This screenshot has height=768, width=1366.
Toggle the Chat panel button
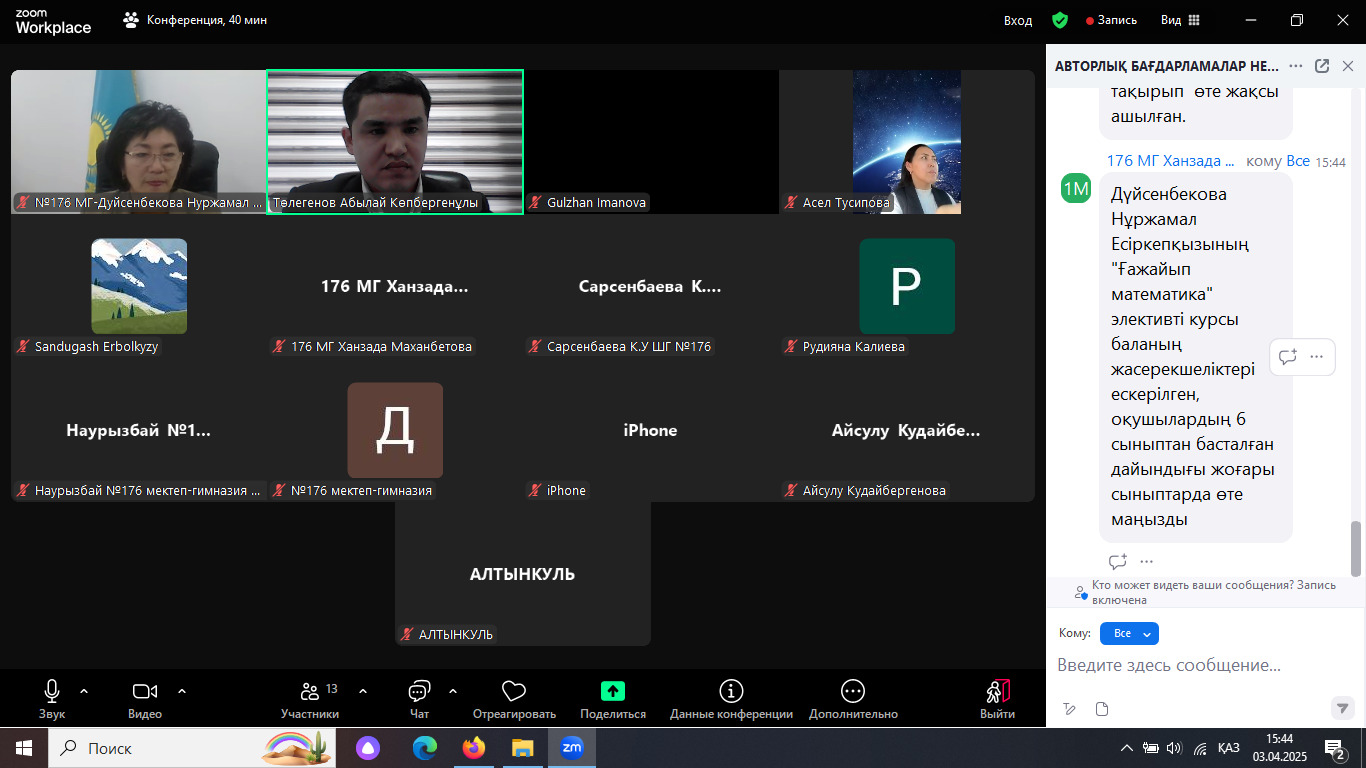pyautogui.click(x=419, y=692)
